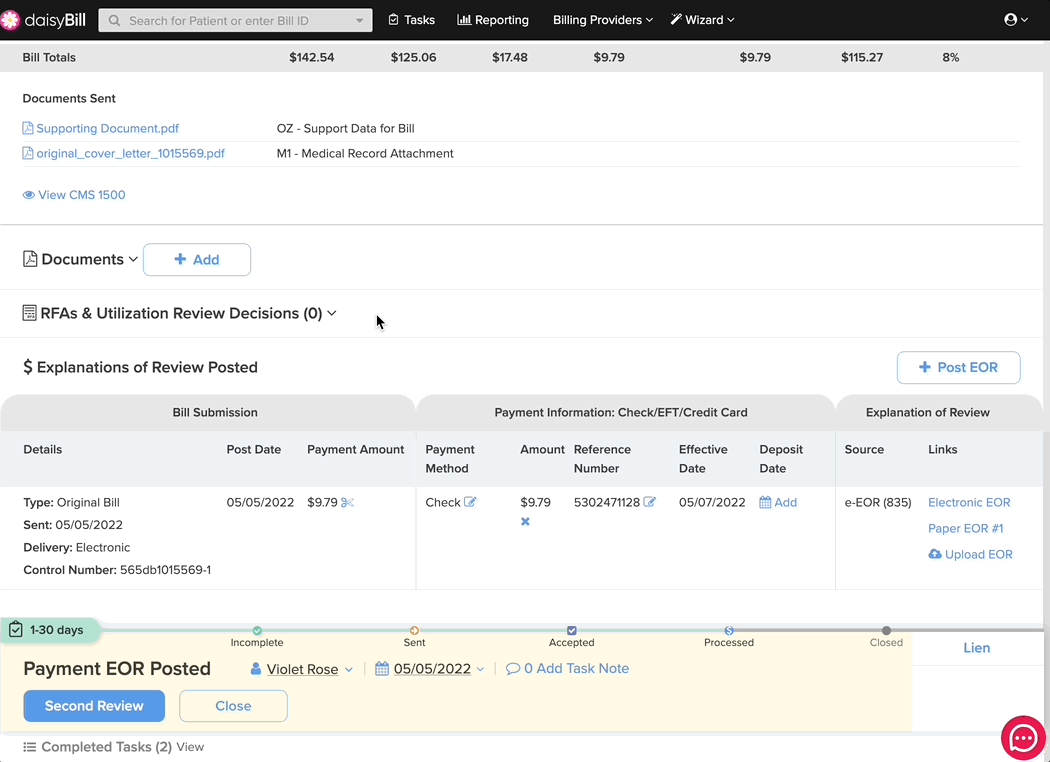Click the Closed status marker on progress bar

tap(886, 630)
